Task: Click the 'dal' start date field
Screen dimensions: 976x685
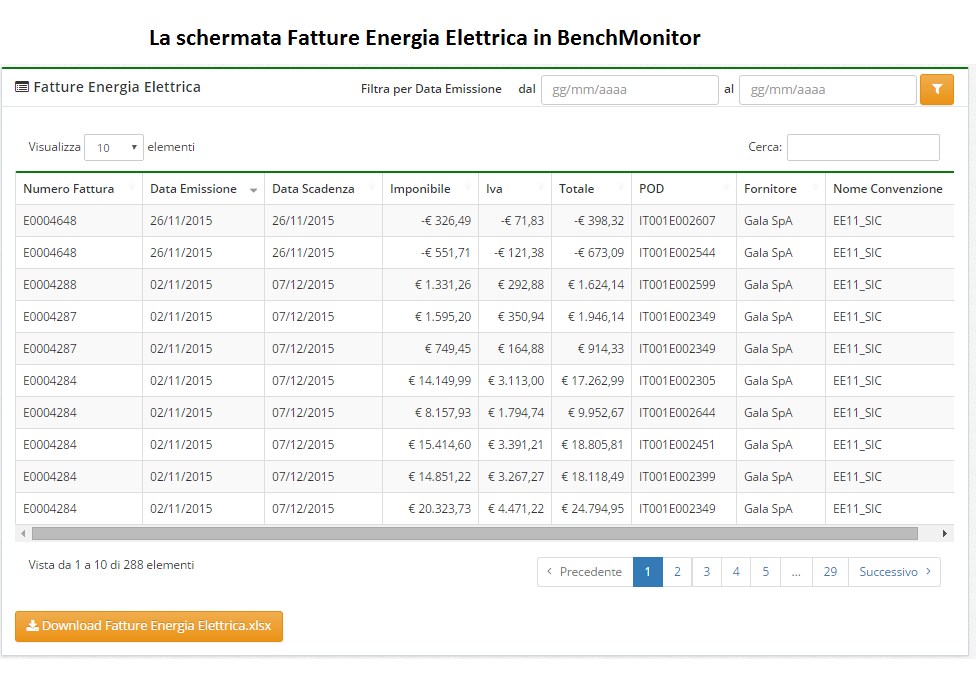Action: 629,90
